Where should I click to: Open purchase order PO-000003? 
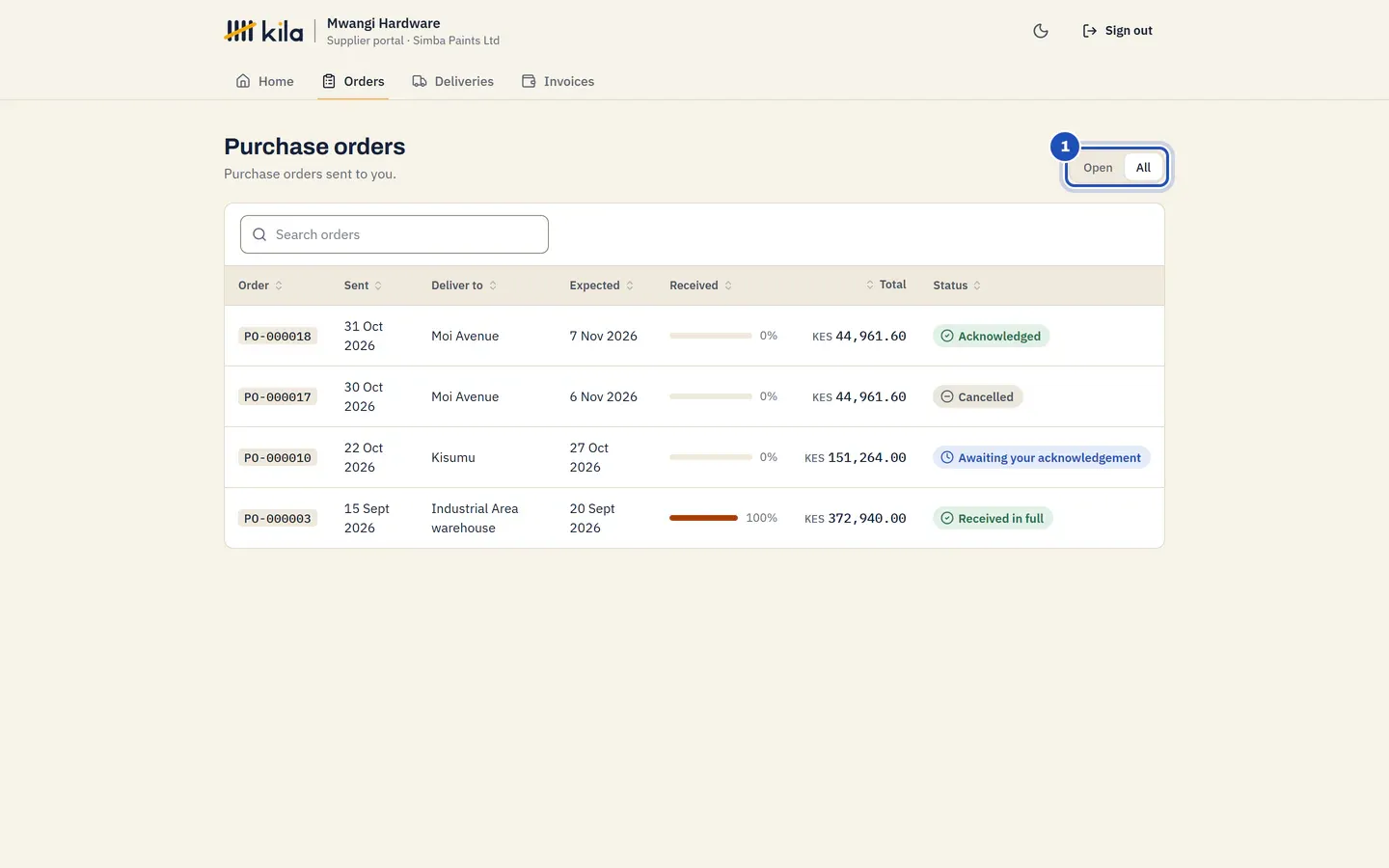278,519
